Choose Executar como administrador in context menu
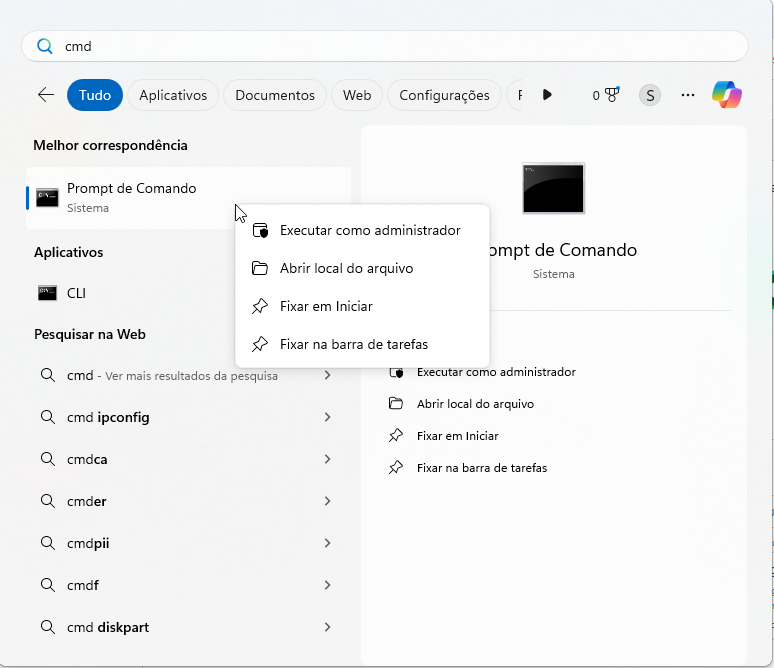The height and width of the screenshot is (668, 774). [x=362, y=231]
